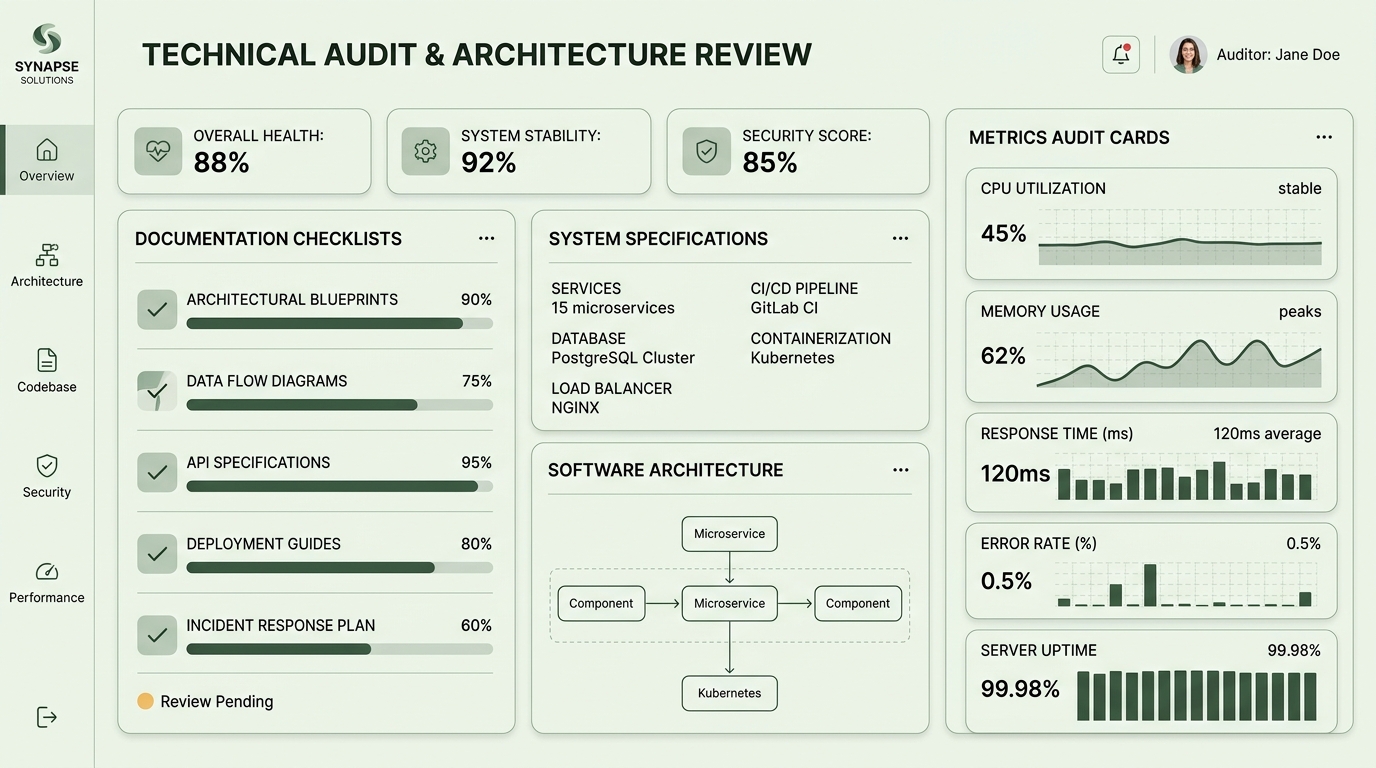Click the System Stability gear icon
The width and height of the screenshot is (1376, 768).
pos(426,151)
